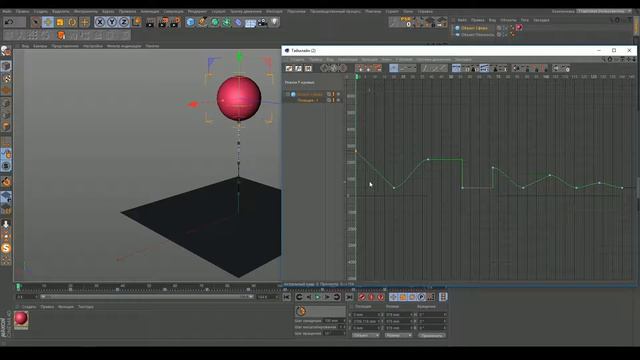
Task: Render to Picture Viewer icon
Action: [x=163, y=22]
